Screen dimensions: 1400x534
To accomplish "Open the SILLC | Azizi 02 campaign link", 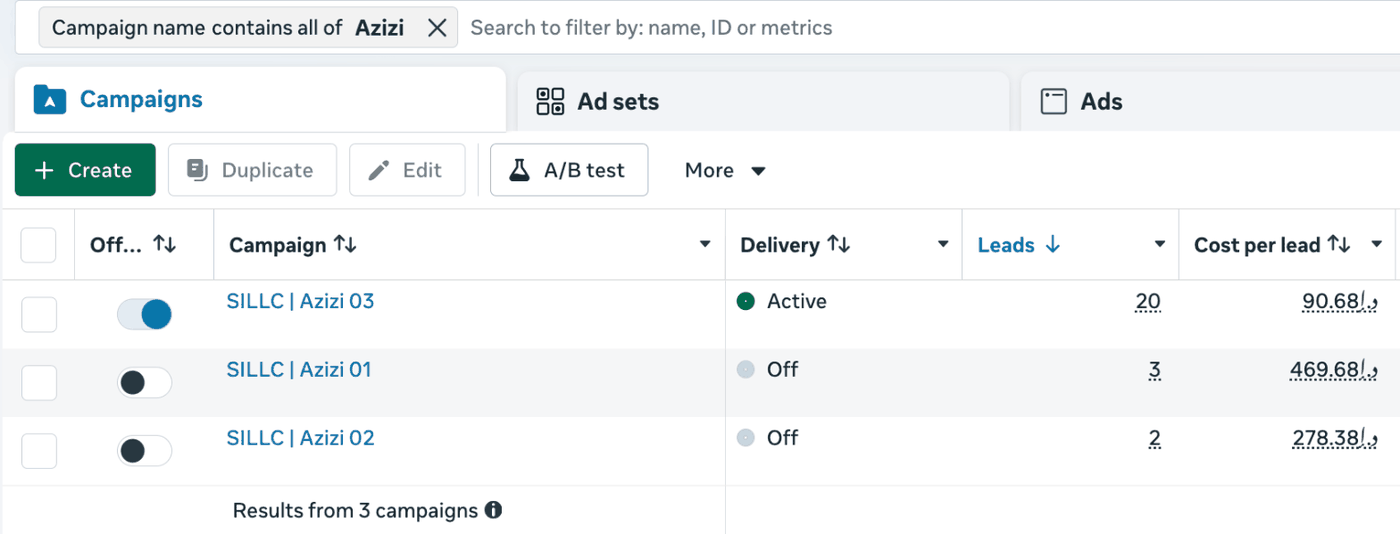I will pos(300,437).
